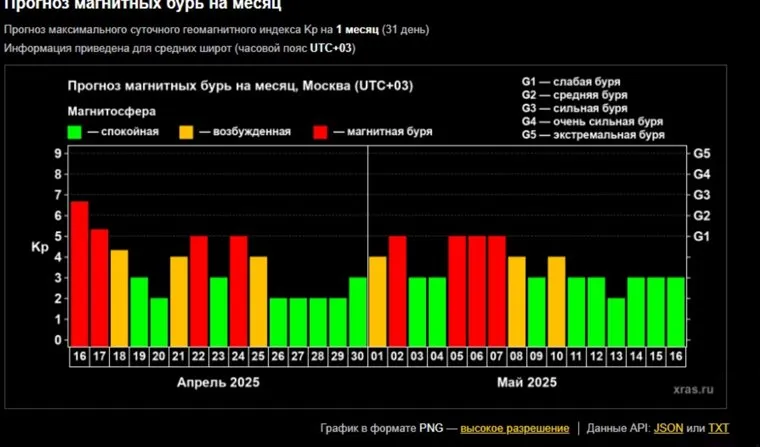The width and height of the screenshot is (760, 447).
Task: Click the red bar for May 02
Action: pyautogui.click(x=398, y=288)
